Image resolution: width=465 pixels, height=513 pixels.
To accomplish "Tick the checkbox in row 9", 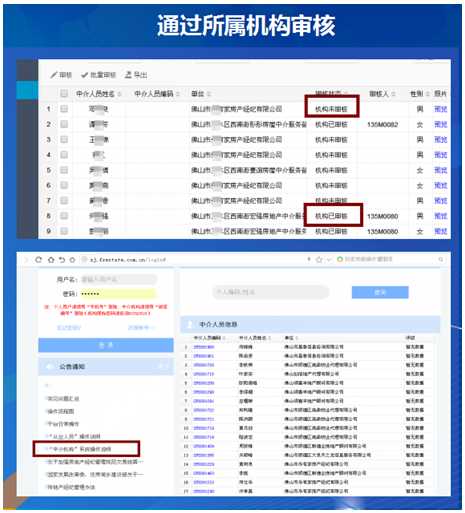I will (64, 231).
